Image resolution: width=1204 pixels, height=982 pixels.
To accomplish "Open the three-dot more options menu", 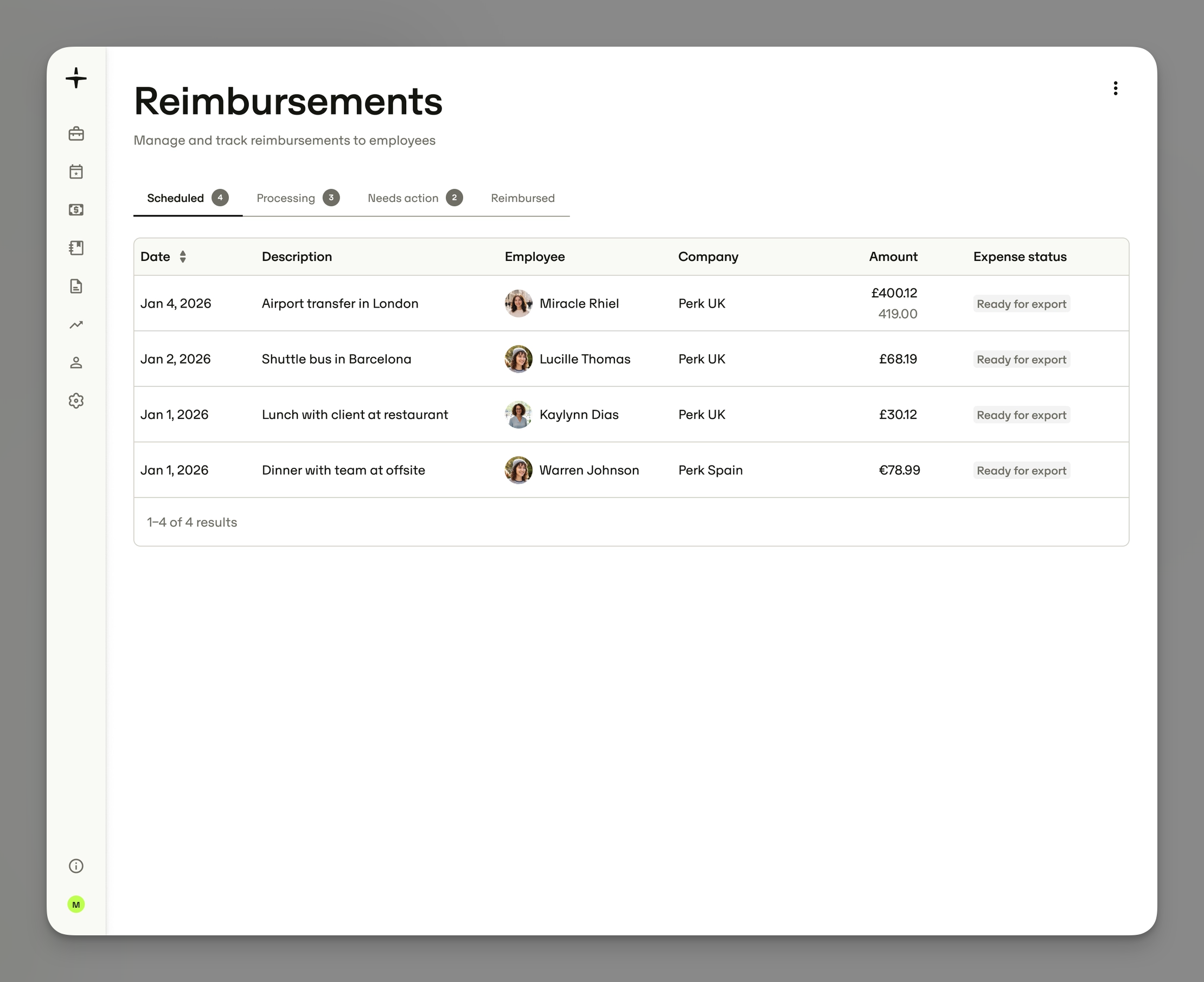I will click(x=1115, y=88).
